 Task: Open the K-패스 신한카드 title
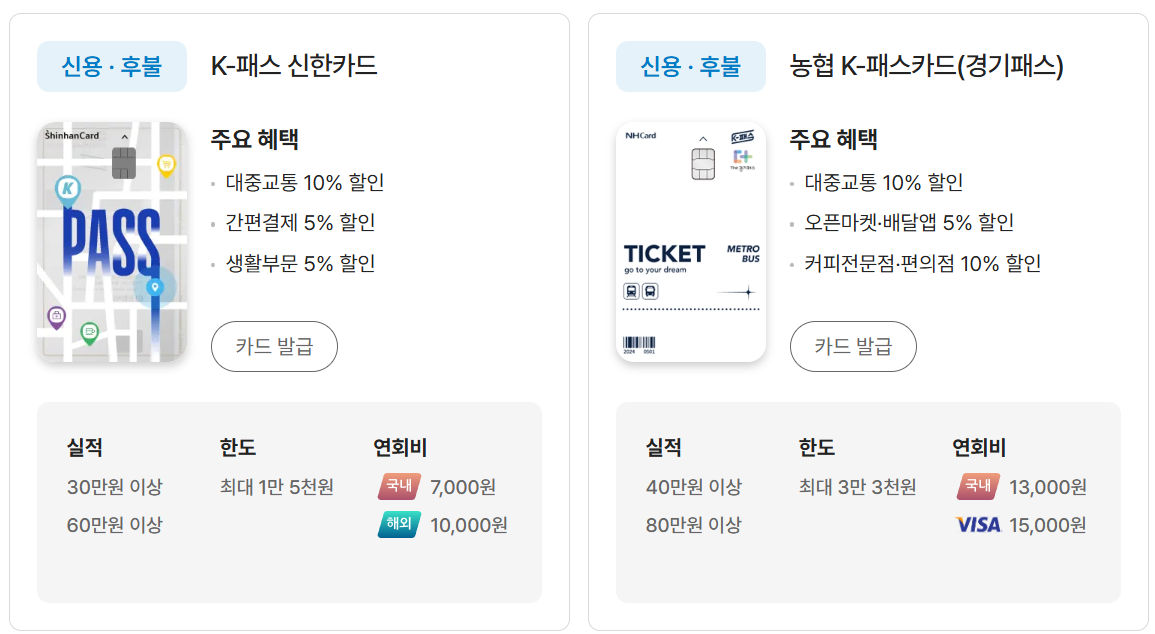(x=294, y=67)
